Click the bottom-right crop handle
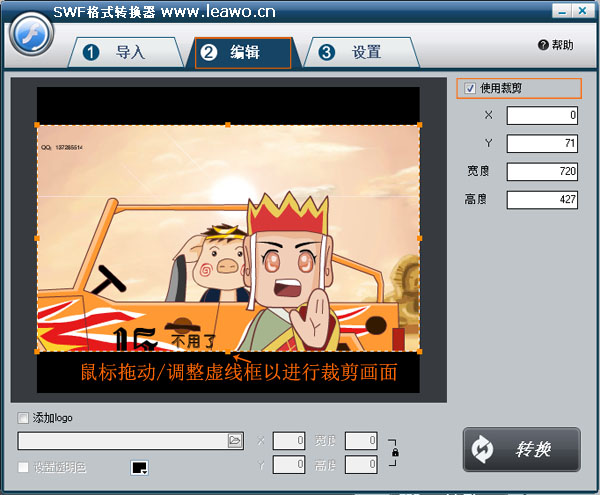 [420, 352]
